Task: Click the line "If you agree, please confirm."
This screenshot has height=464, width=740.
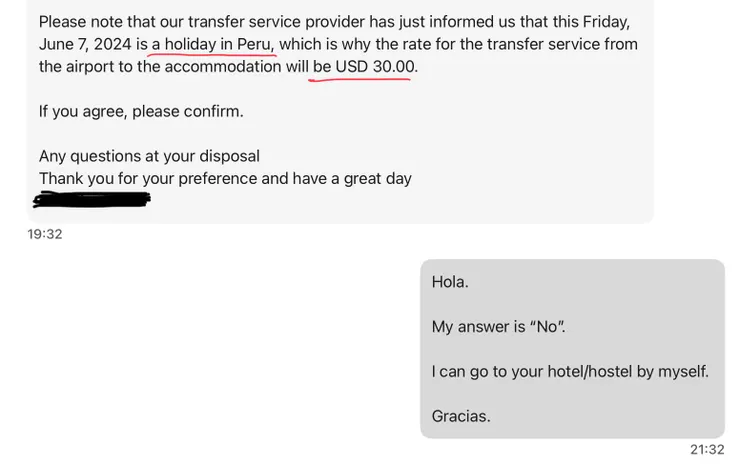Action: [141, 111]
